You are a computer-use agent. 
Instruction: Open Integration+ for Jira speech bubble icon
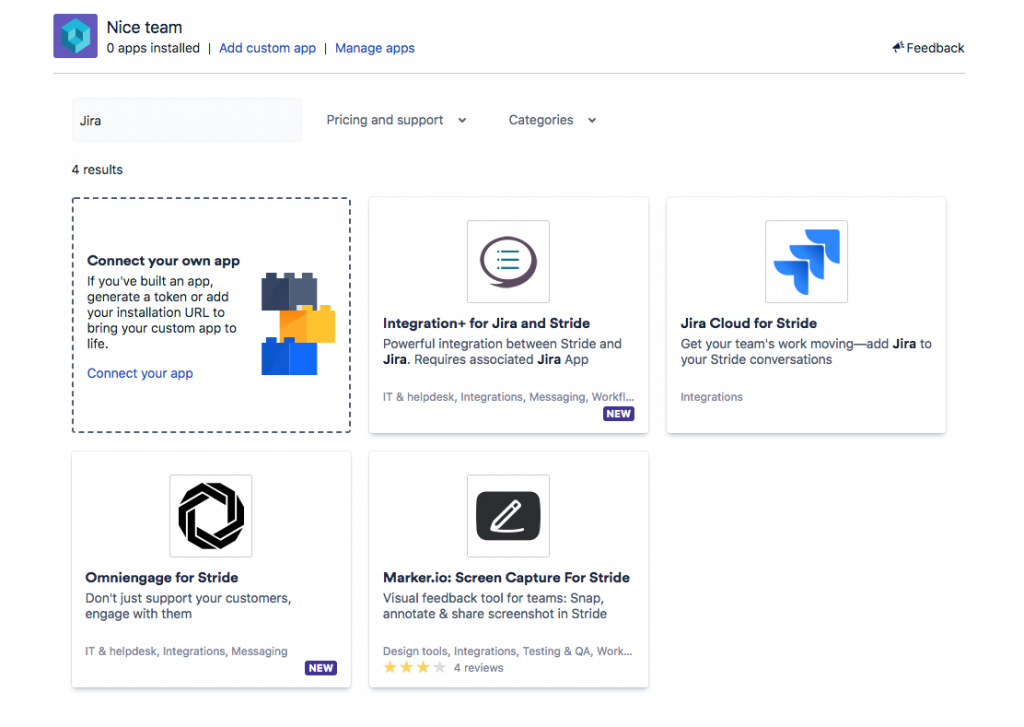tap(508, 261)
